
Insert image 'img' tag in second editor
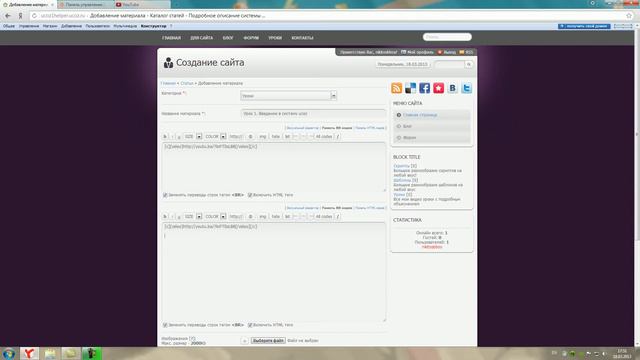click(262, 216)
